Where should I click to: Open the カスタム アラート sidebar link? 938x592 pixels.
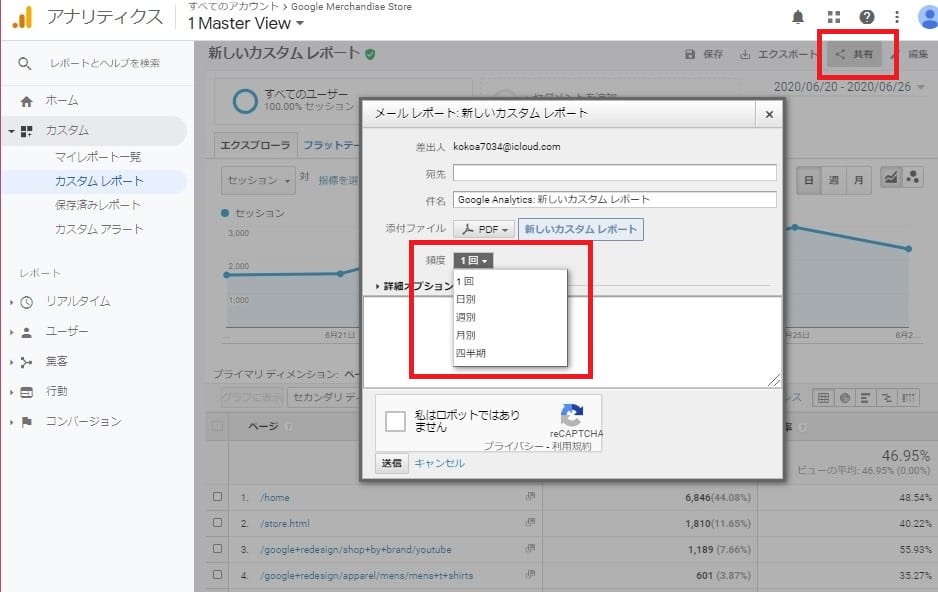99,230
